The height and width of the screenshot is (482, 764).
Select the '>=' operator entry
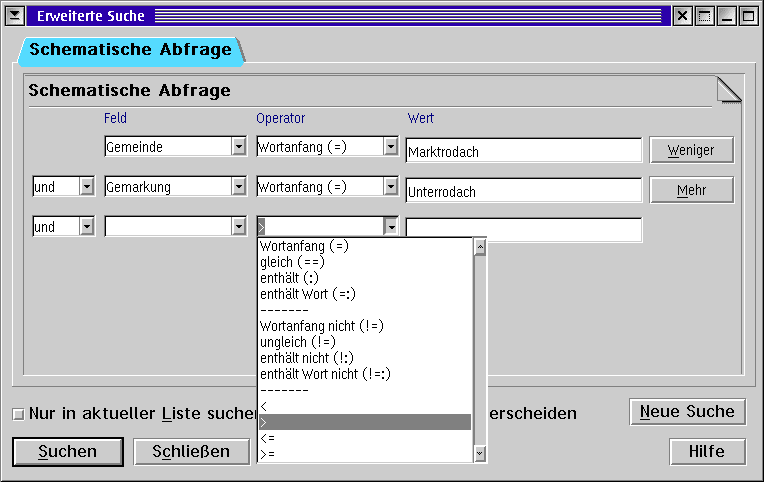pos(267,454)
